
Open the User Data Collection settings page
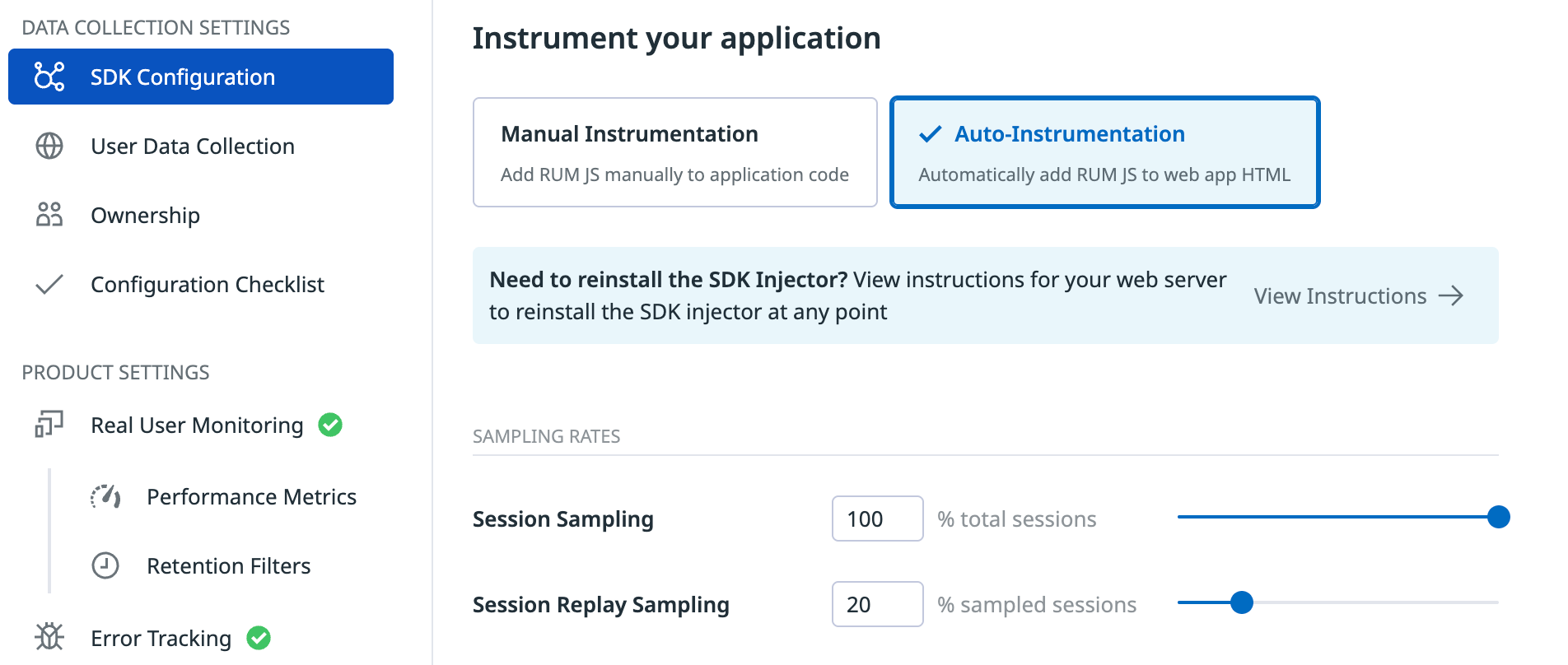(193, 146)
